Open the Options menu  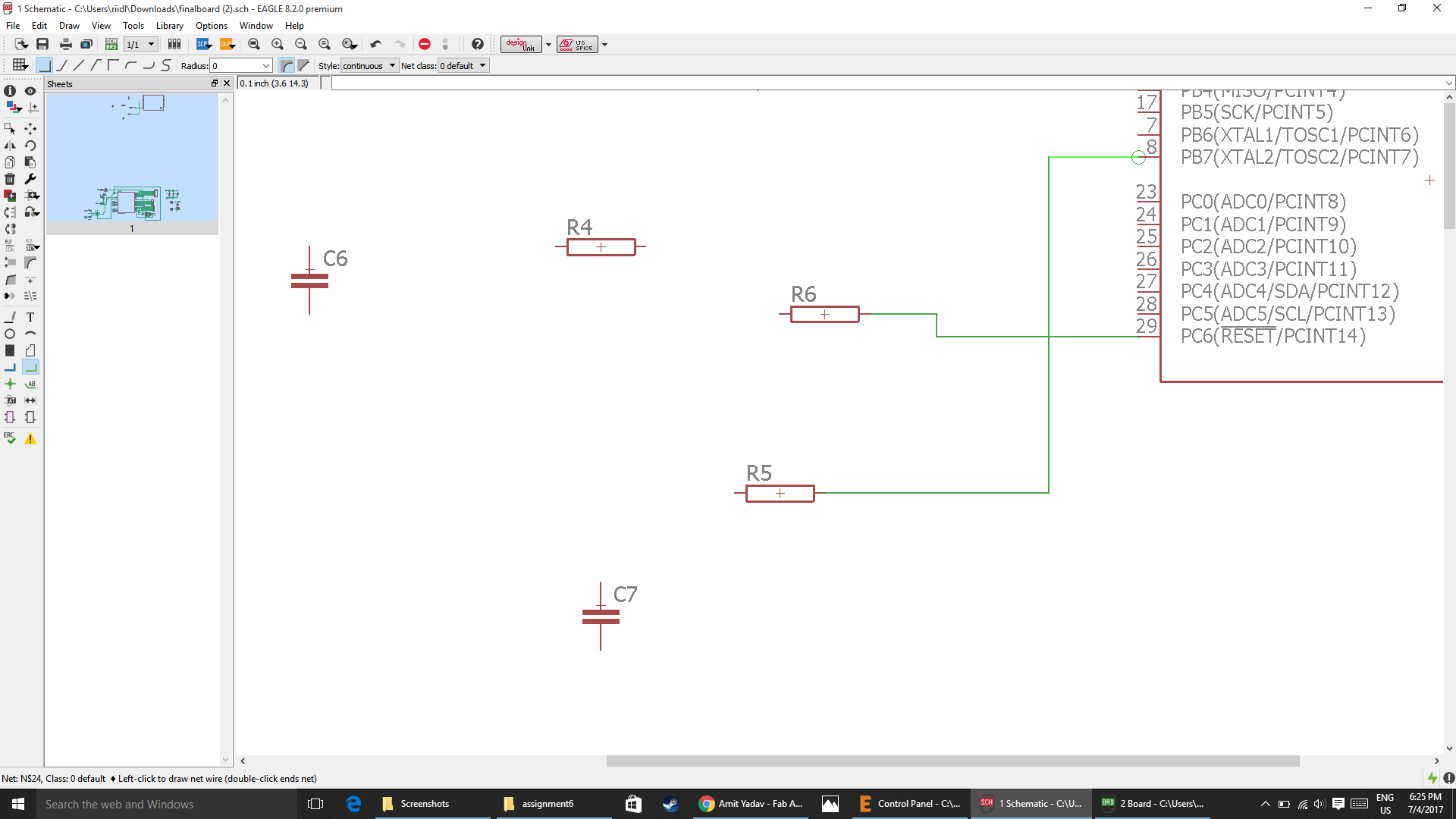[x=212, y=25]
